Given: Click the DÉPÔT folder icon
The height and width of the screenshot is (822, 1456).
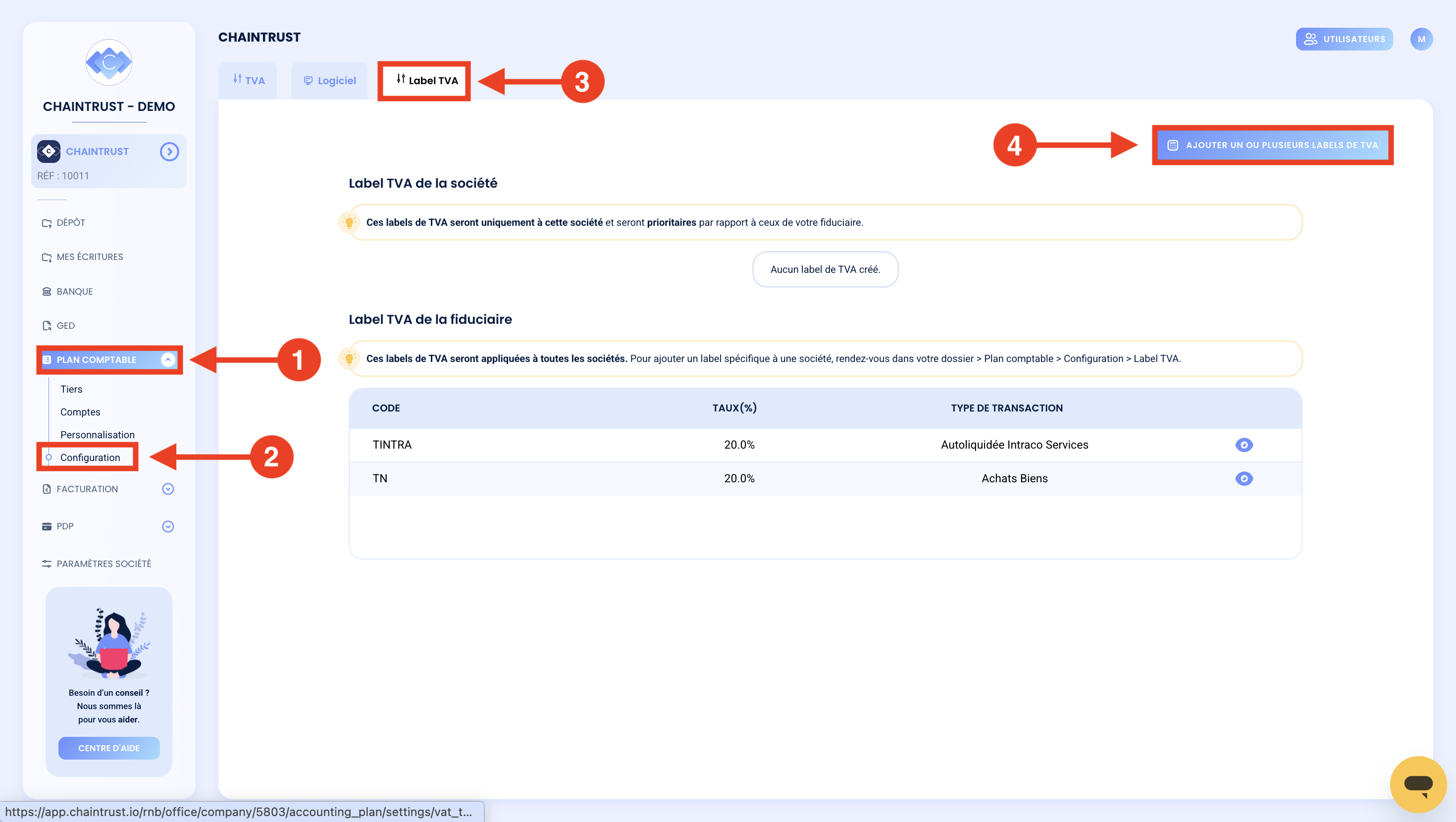Looking at the screenshot, I should click(47, 223).
